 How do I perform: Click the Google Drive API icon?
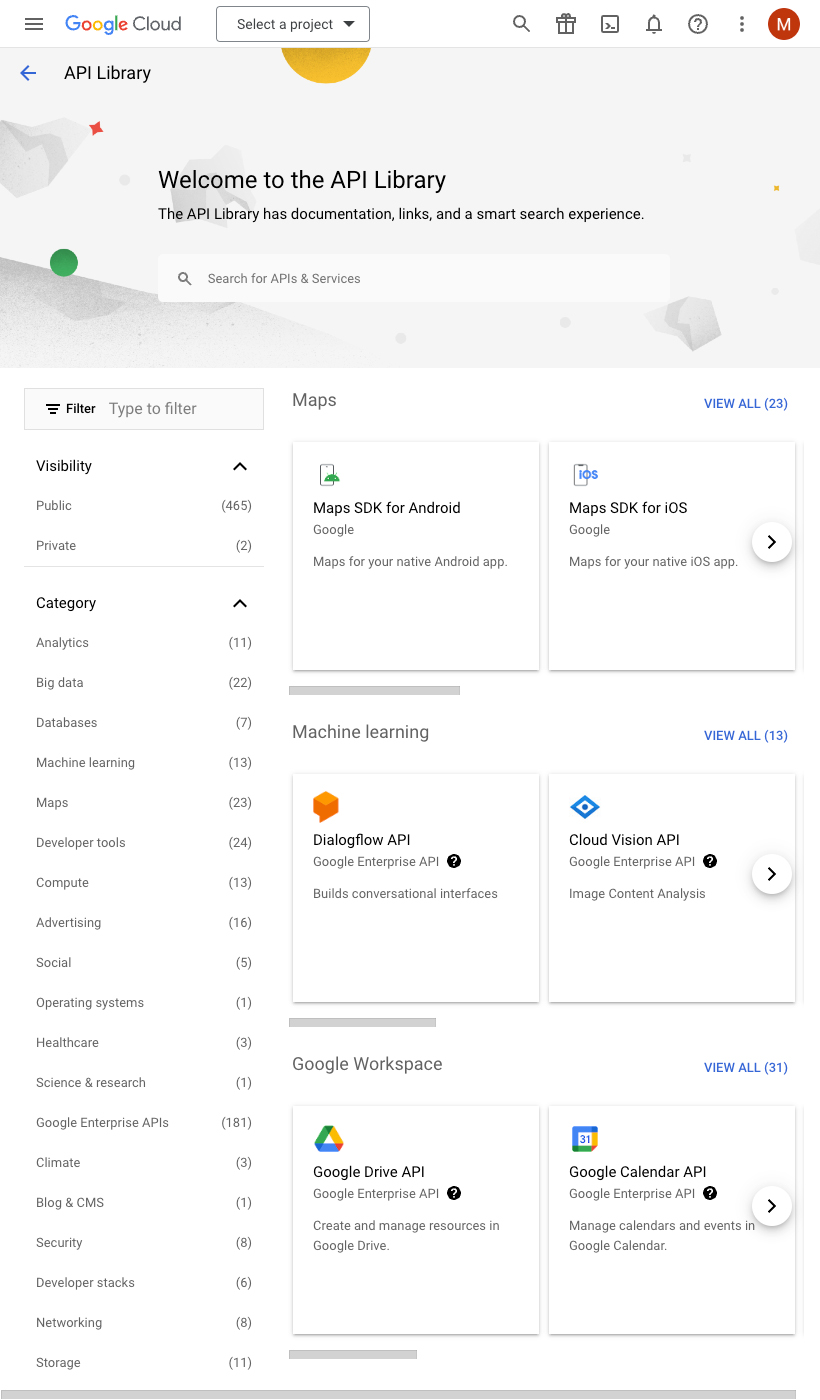(329, 1138)
